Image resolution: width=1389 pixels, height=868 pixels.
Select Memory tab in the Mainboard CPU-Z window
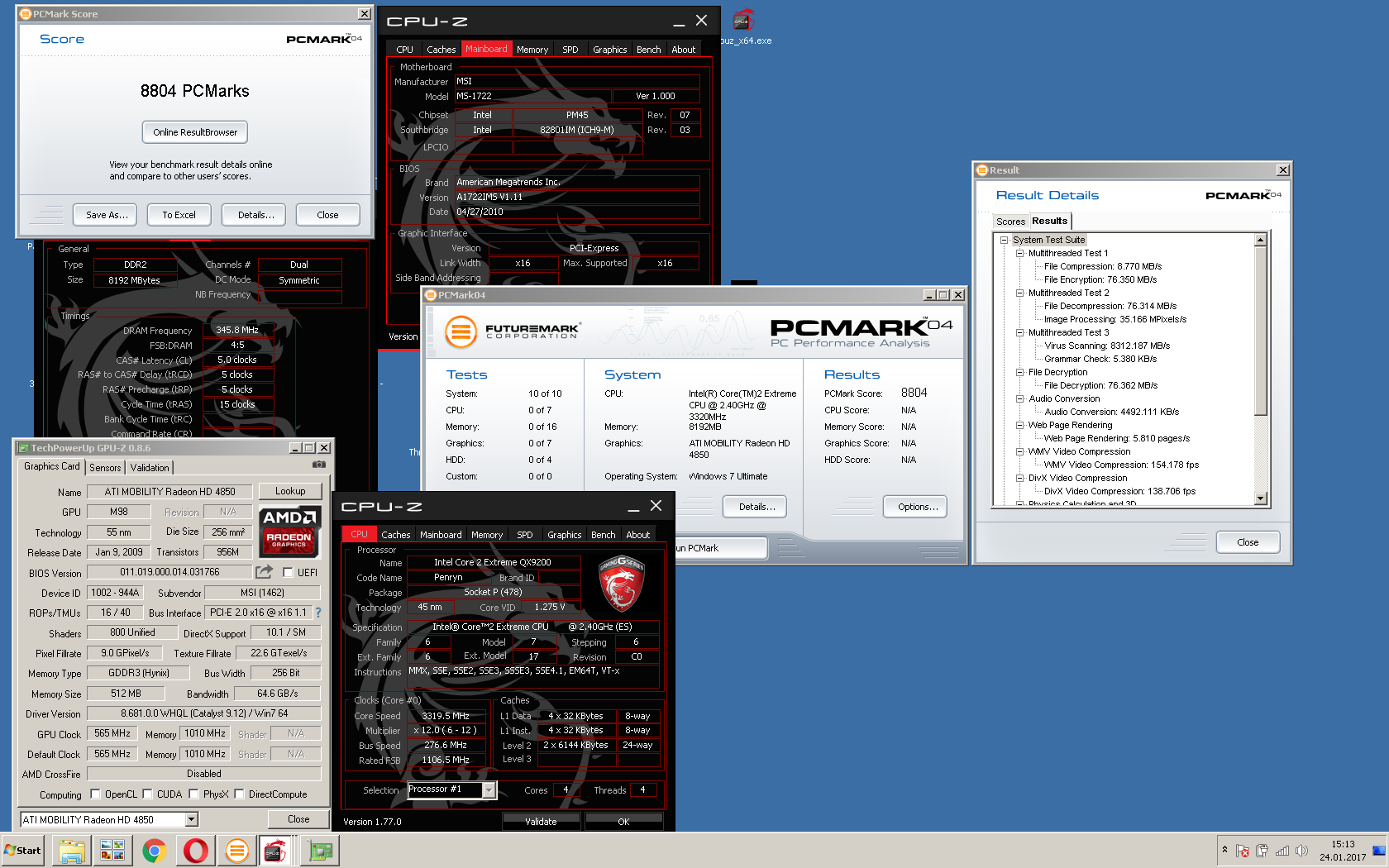(532, 50)
